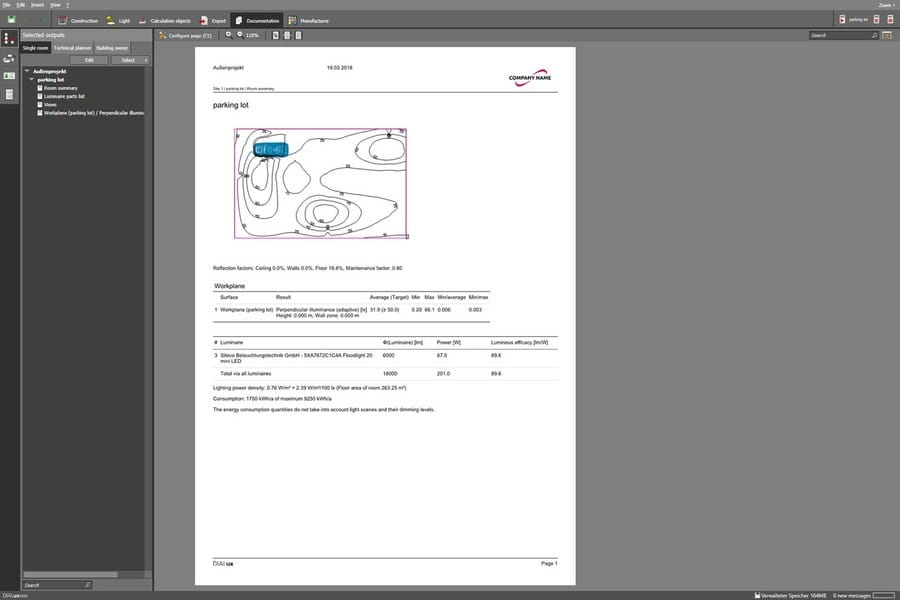Select the output tree sidebar icon
Screen dimensions: 900x600
pyautogui.click(x=9, y=39)
